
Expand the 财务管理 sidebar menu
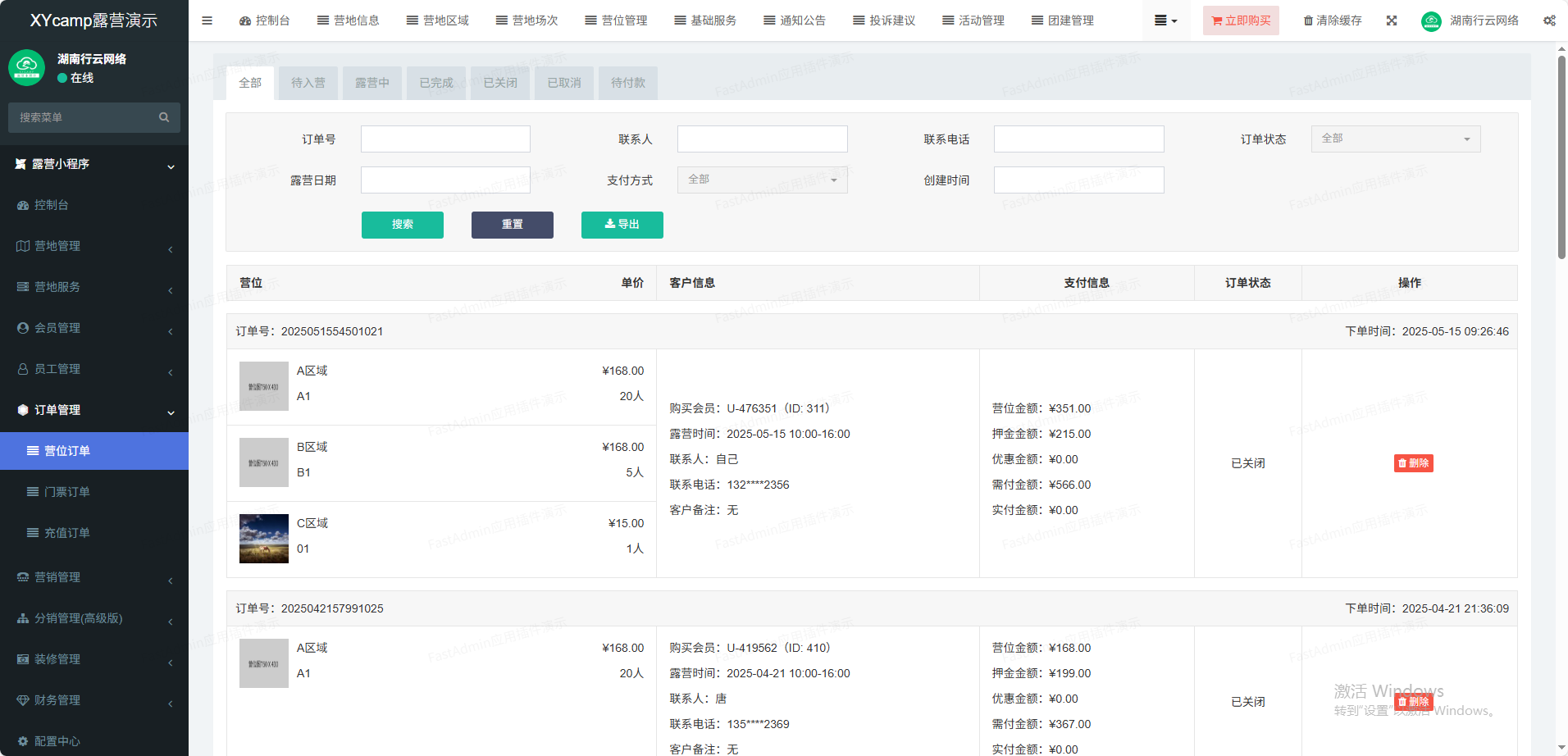(93, 700)
